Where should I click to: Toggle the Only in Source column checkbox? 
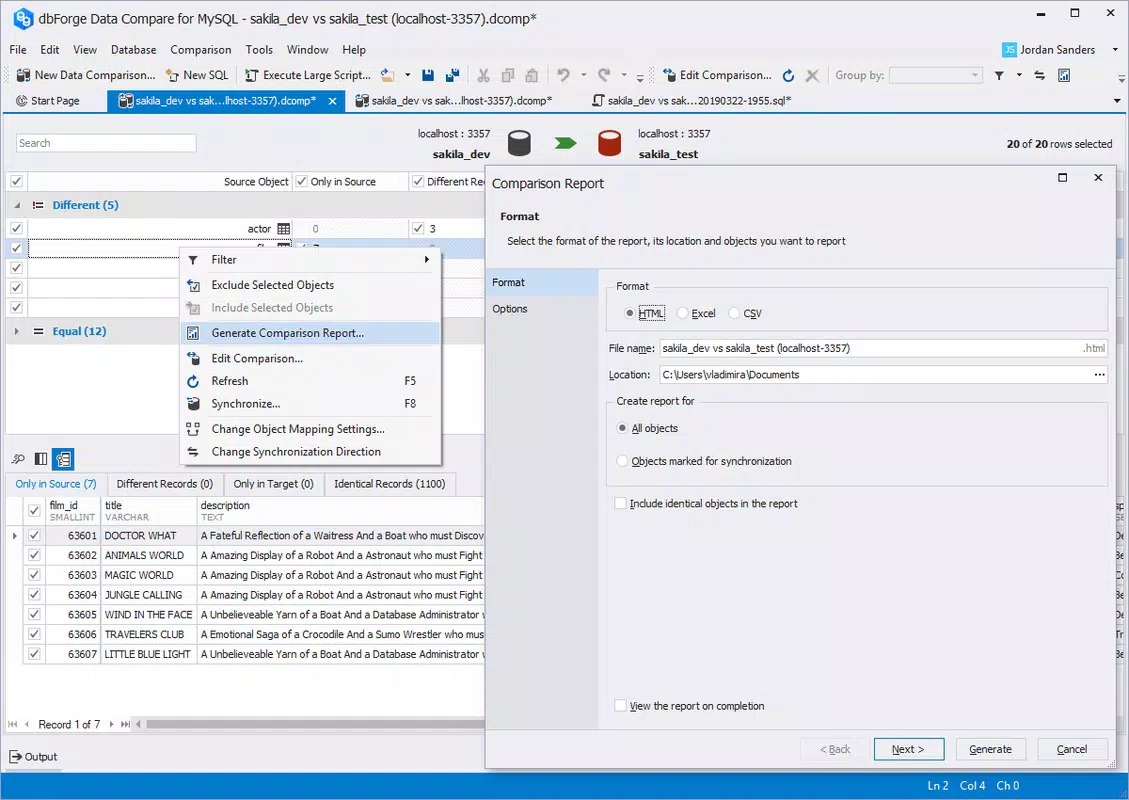302,181
